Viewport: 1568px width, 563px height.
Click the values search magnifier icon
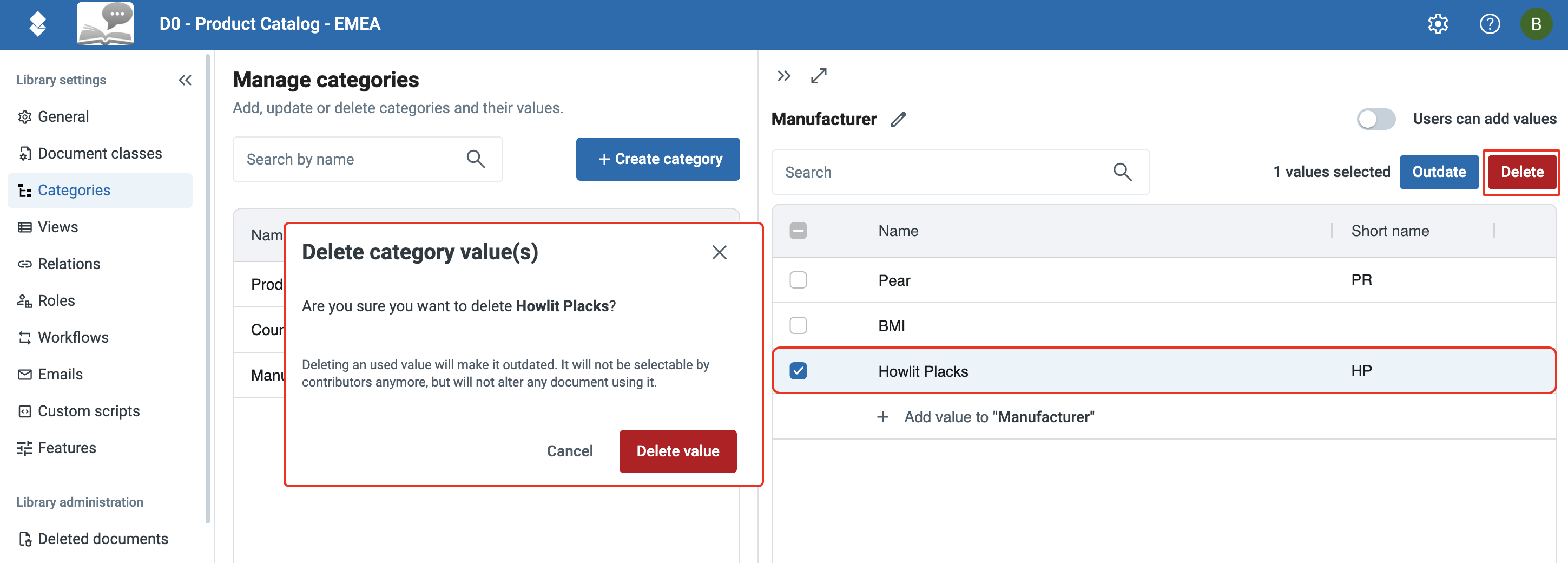(1122, 173)
